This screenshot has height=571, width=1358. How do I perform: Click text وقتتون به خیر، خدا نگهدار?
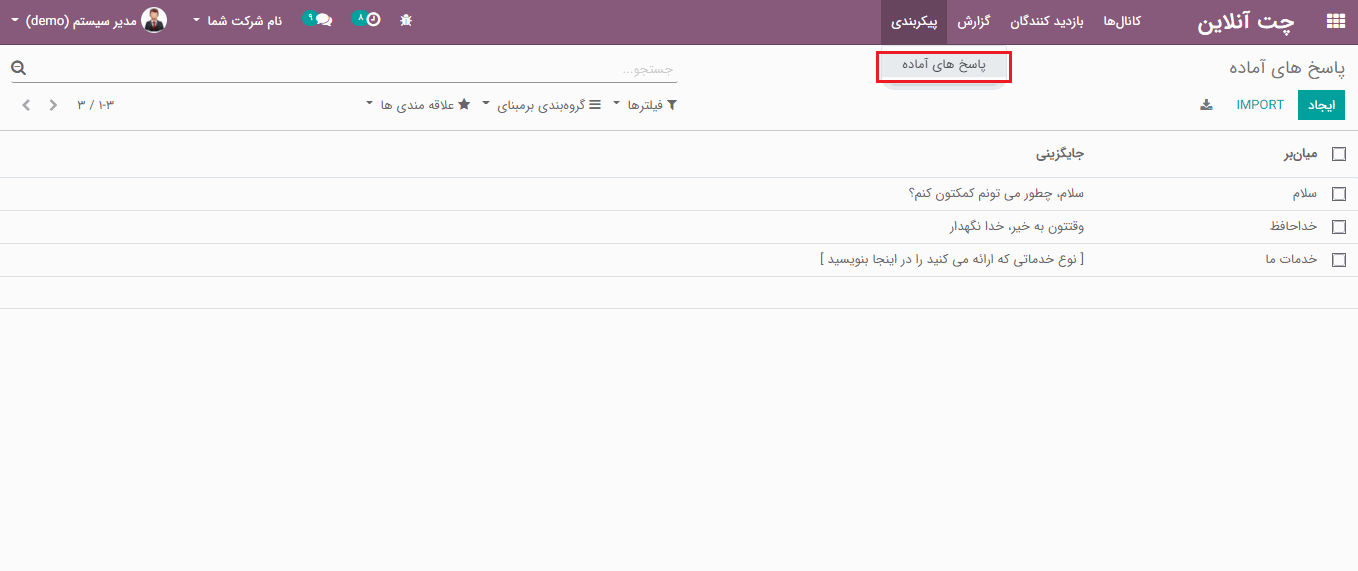coord(1017,227)
